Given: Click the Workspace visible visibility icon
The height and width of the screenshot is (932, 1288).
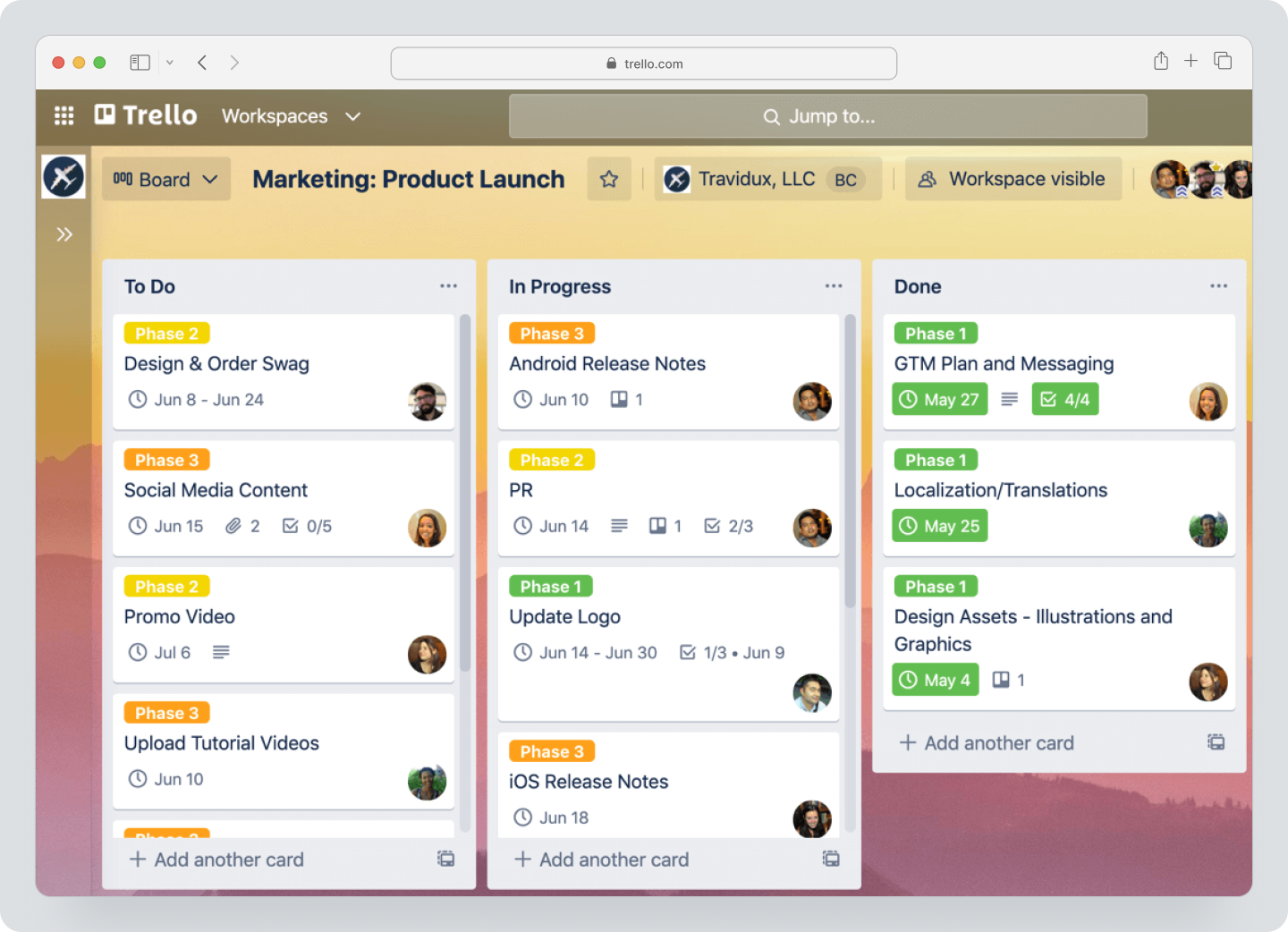Looking at the screenshot, I should point(927,179).
